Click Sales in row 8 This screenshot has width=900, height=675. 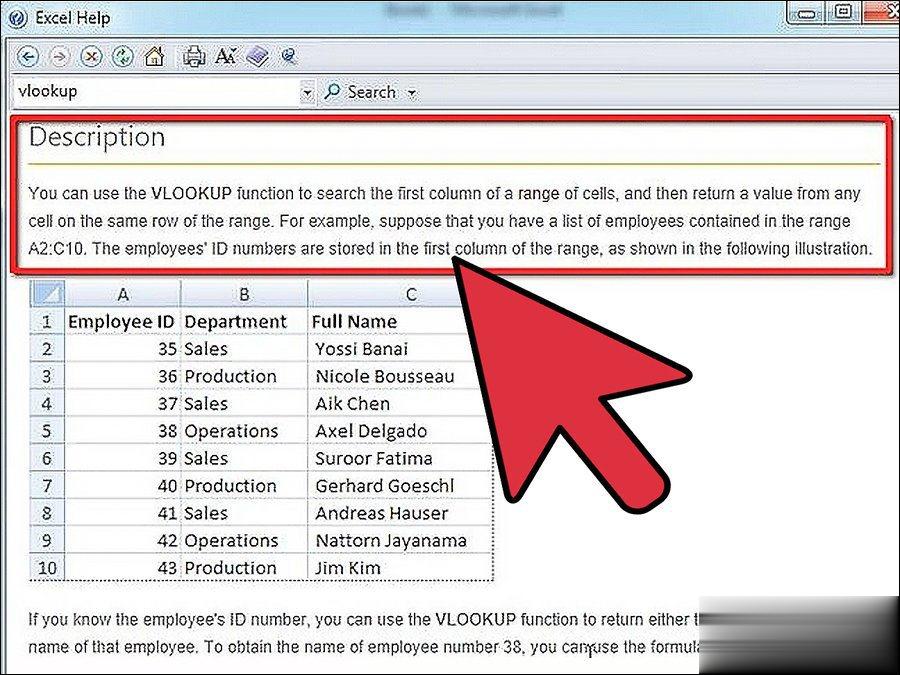(x=244, y=513)
